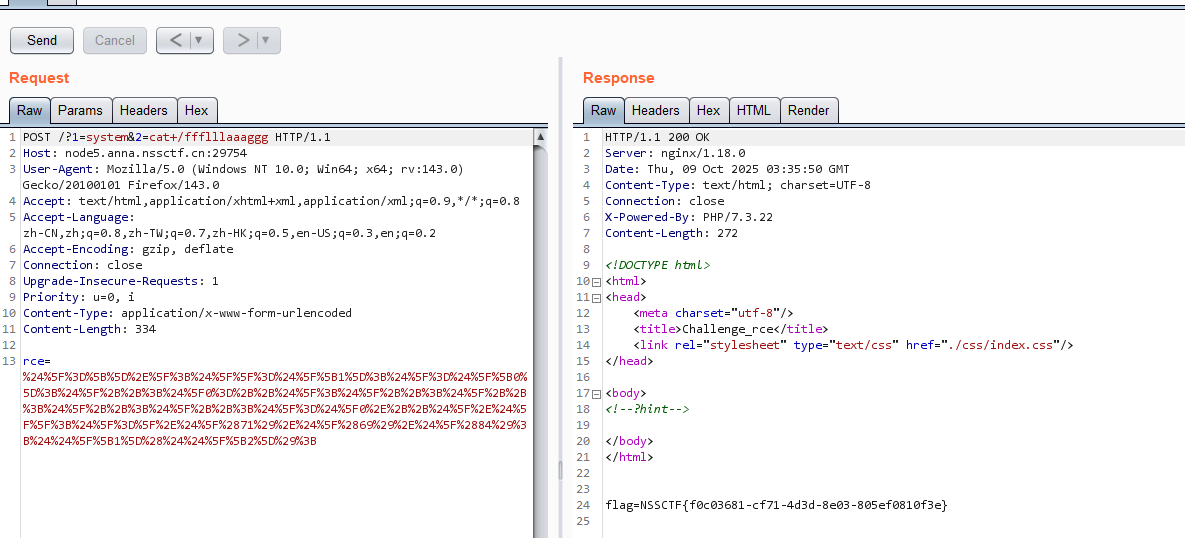Click the POST request line text

point(176,138)
